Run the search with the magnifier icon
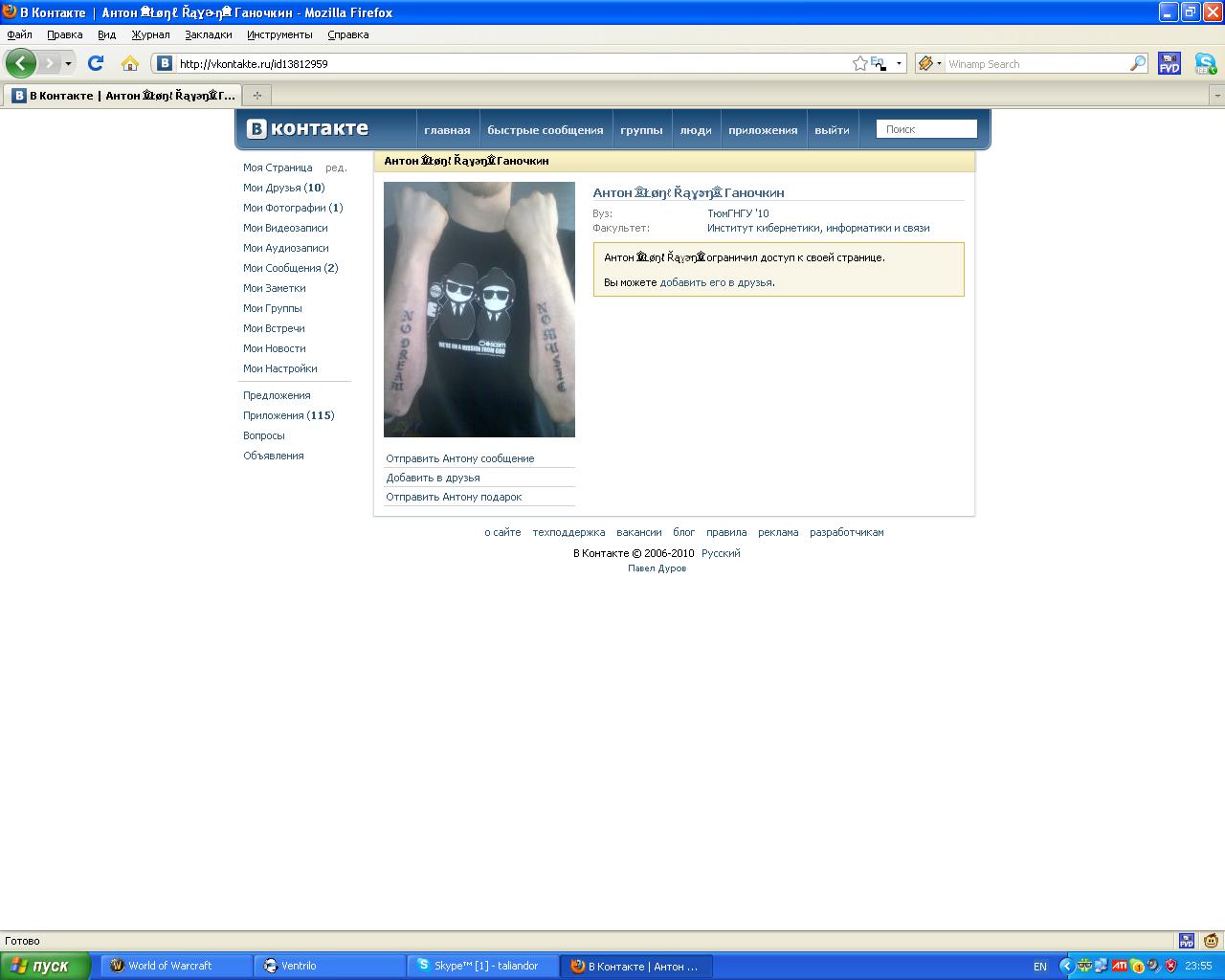 [1138, 63]
